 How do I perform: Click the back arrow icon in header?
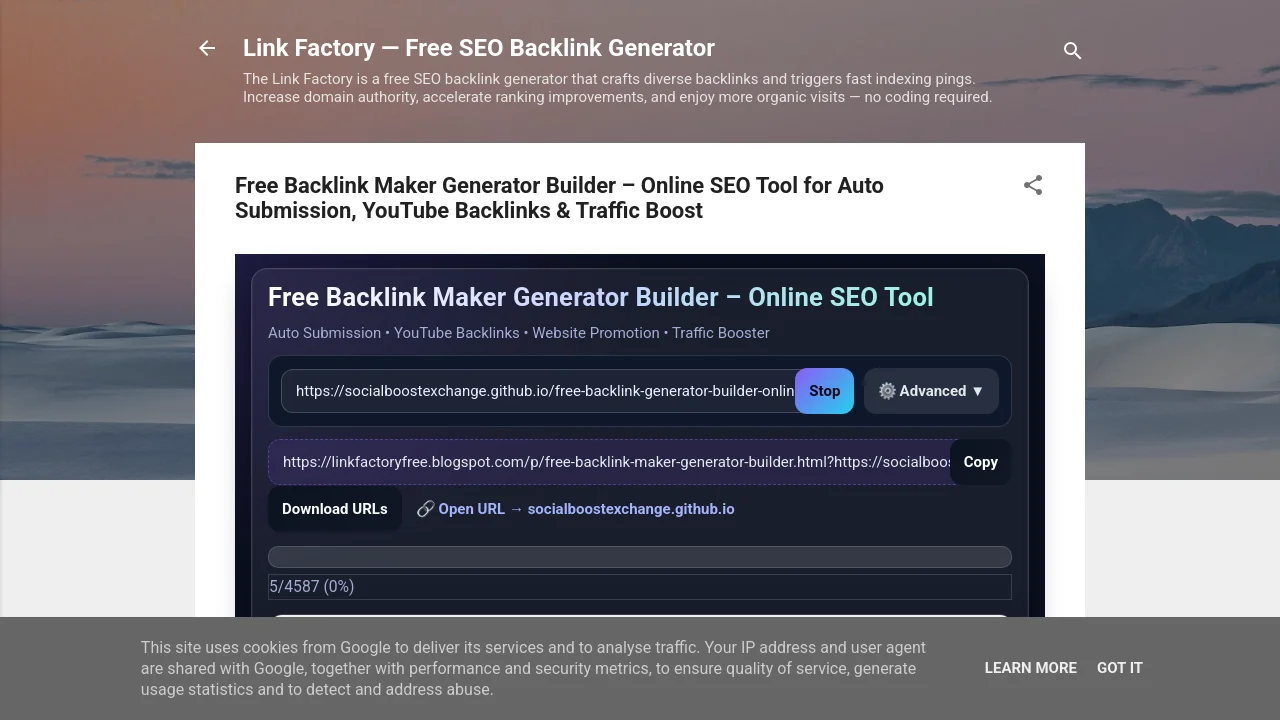coord(207,48)
